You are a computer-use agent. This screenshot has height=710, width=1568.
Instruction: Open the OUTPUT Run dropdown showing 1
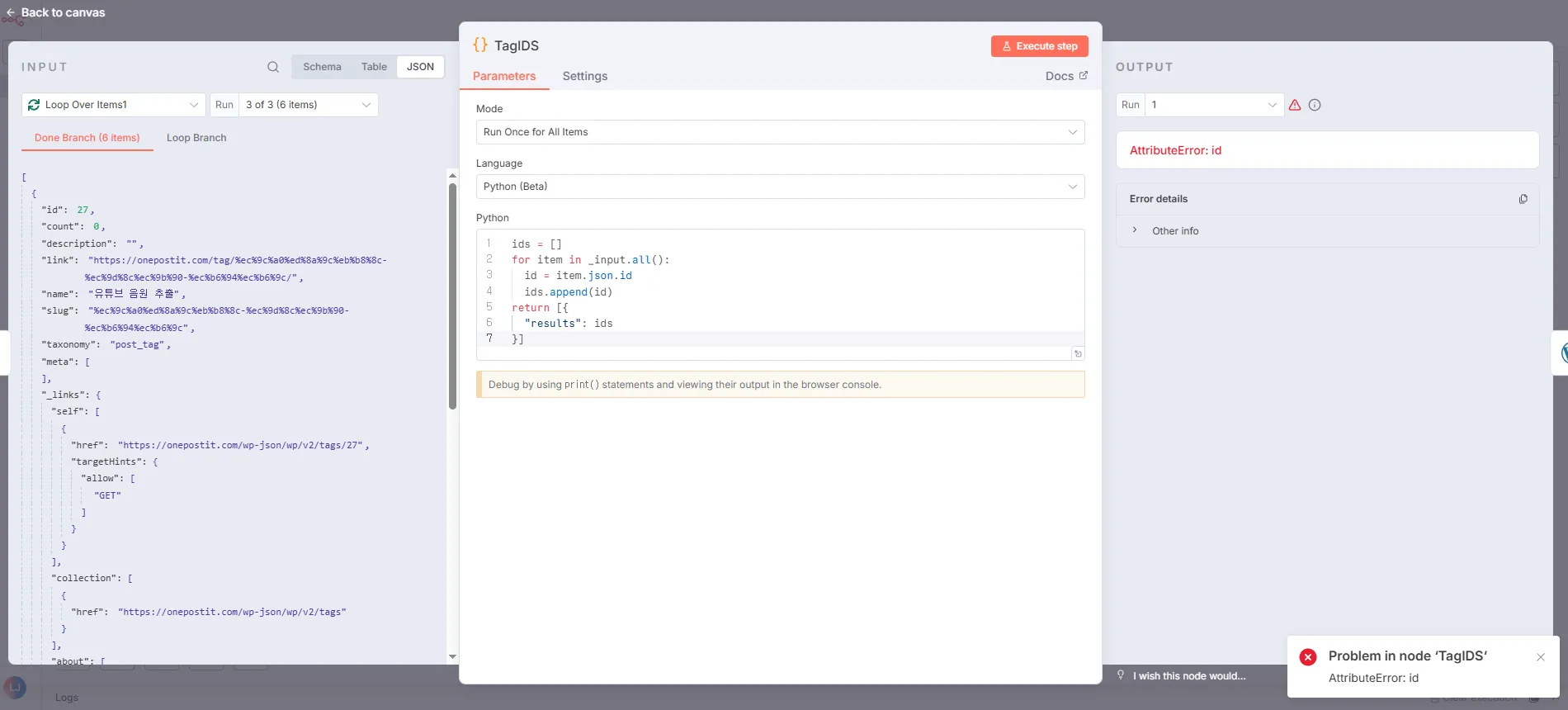click(1214, 105)
